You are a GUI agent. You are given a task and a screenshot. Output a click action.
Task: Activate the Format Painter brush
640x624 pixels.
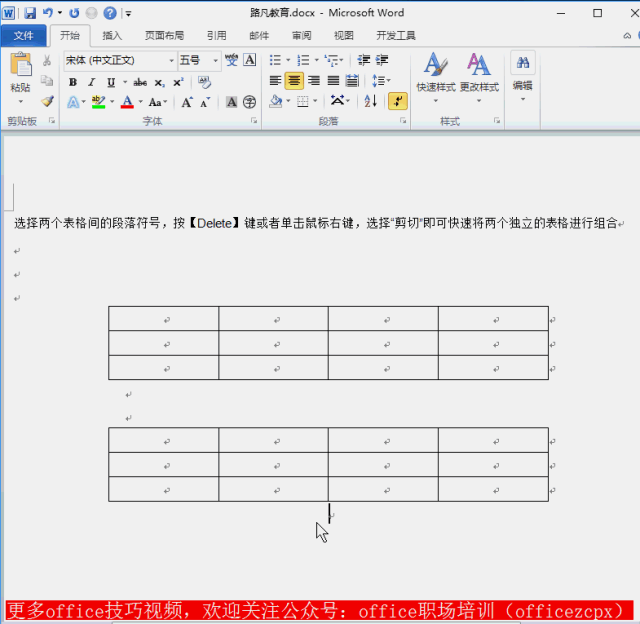(47, 101)
